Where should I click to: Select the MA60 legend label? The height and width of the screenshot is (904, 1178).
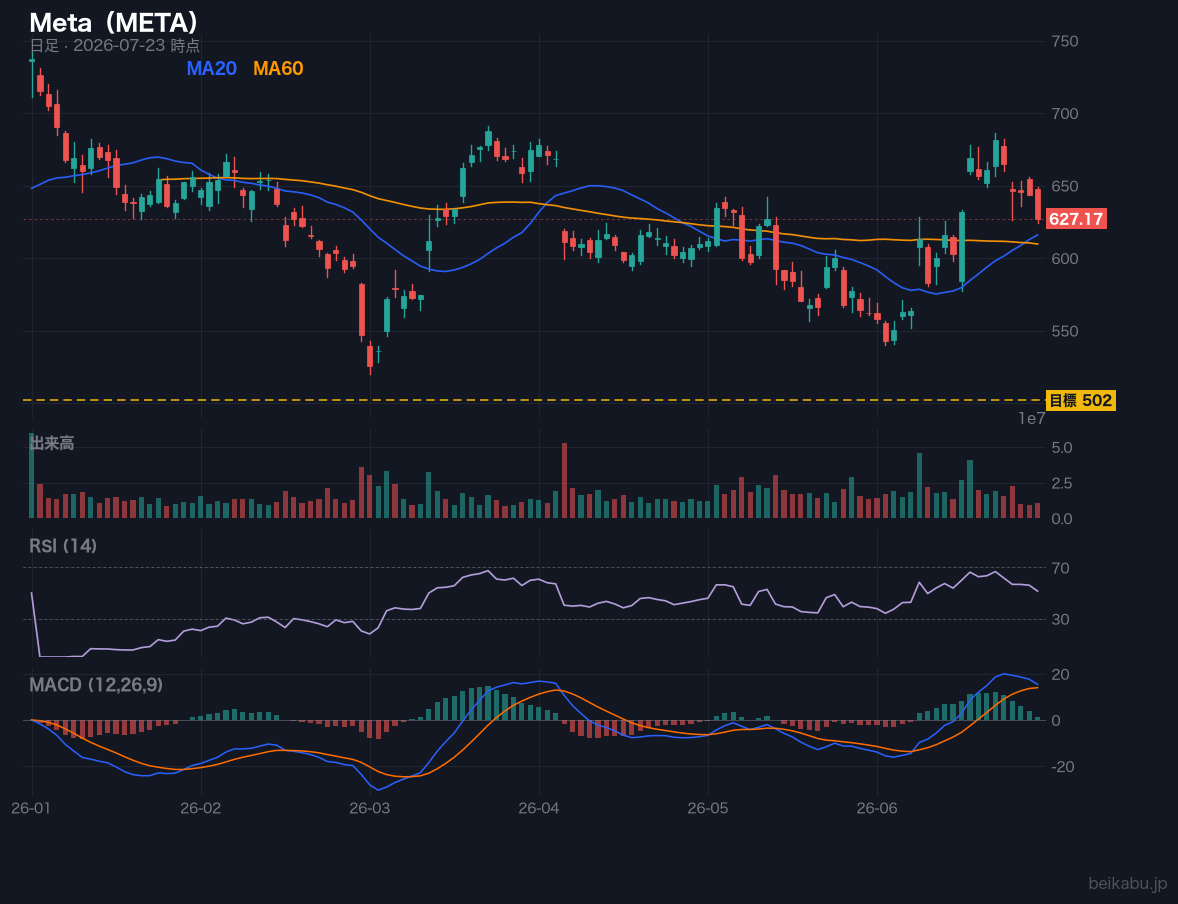tap(278, 68)
